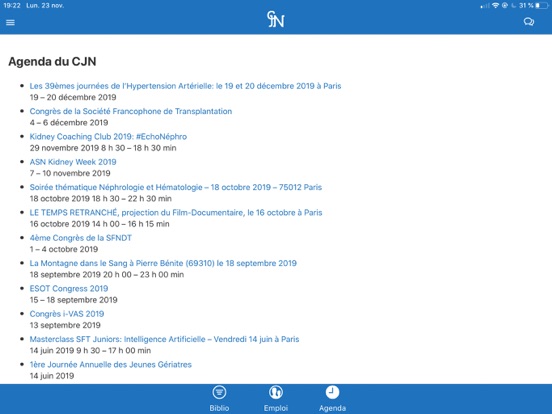Open Soirée thématique Néphrologie et Hématologie link

(176, 187)
